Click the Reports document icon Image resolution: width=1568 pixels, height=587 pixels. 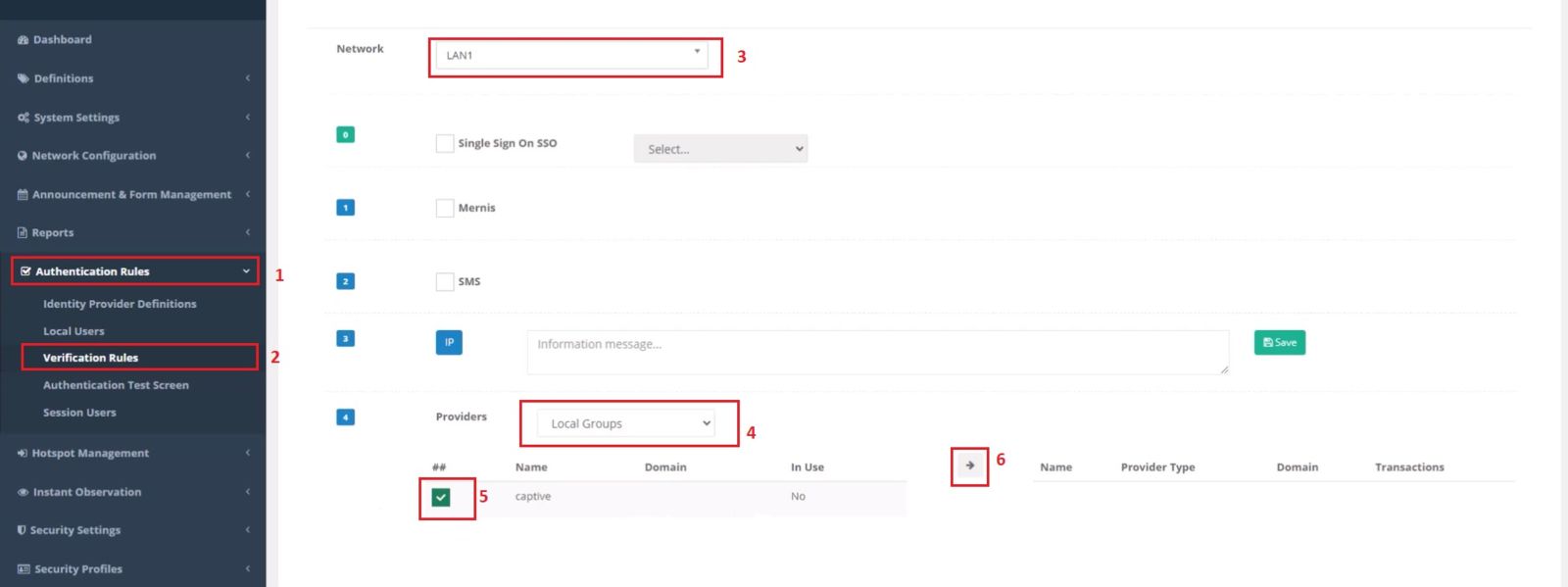click(23, 233)
